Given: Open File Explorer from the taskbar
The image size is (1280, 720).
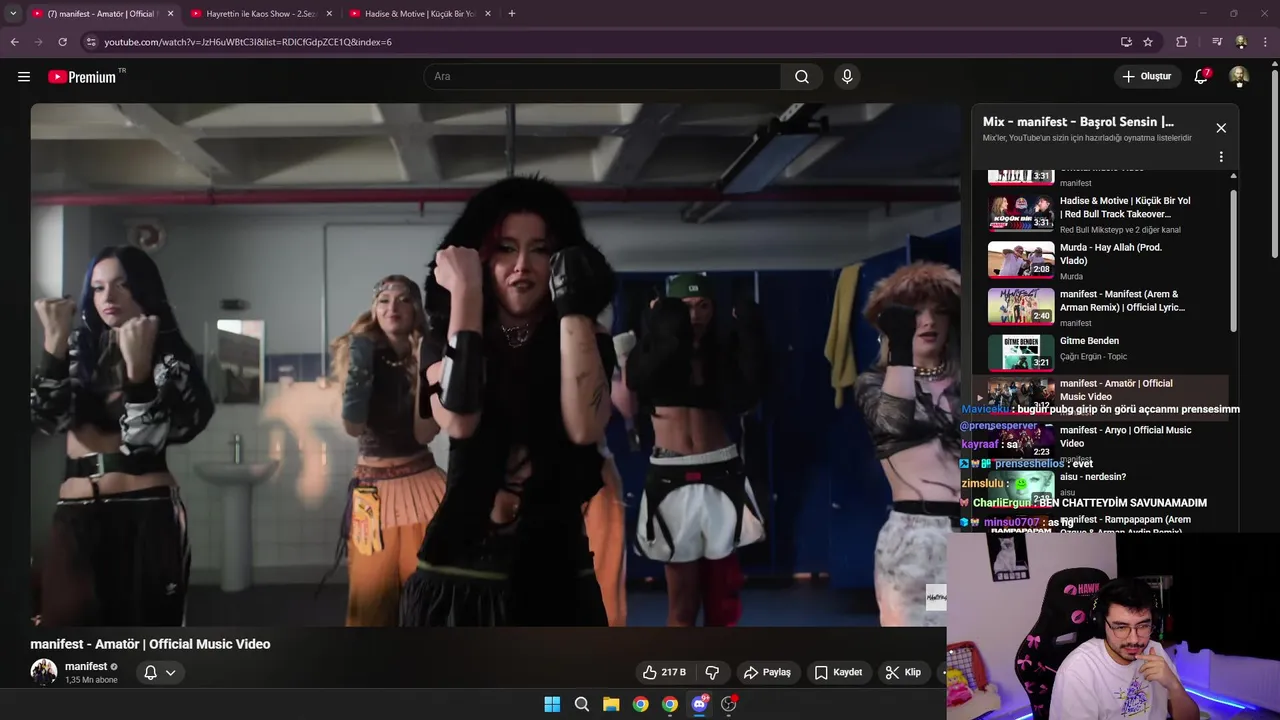Looking at the screenshot, I should 611,704.
